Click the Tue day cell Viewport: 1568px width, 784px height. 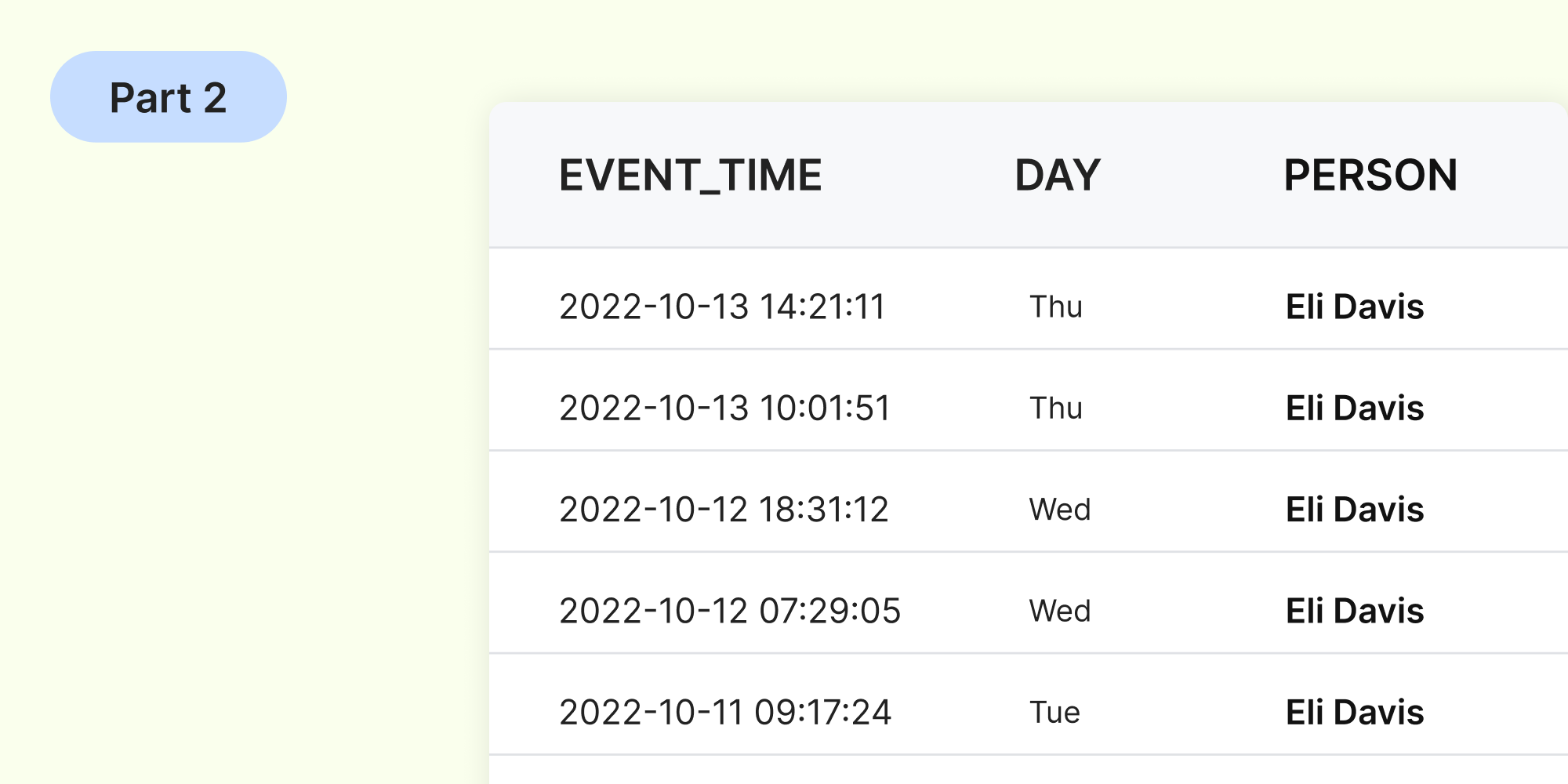click(x=1054, y=713)
